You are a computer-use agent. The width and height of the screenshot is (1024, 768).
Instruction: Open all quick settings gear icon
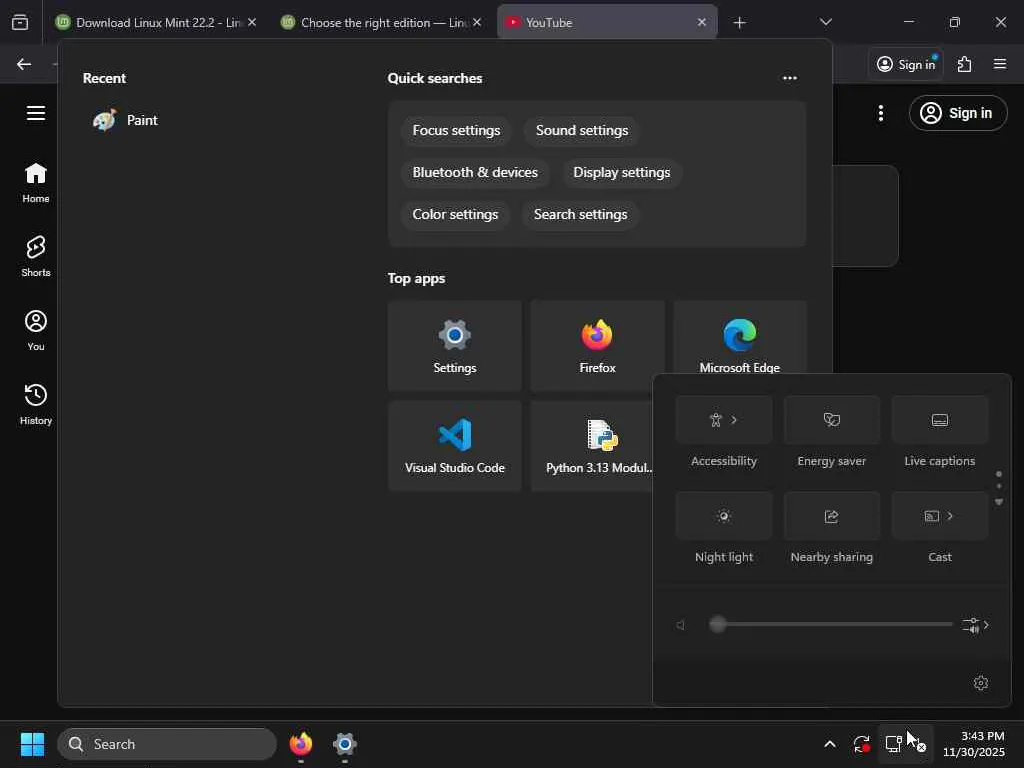(x=981, y=683)
